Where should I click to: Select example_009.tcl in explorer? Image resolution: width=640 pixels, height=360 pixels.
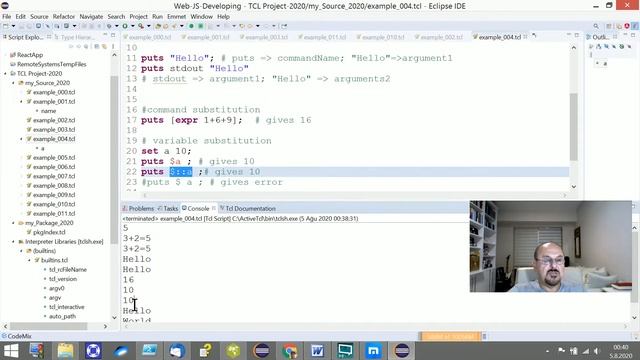[x=53, y=195]
